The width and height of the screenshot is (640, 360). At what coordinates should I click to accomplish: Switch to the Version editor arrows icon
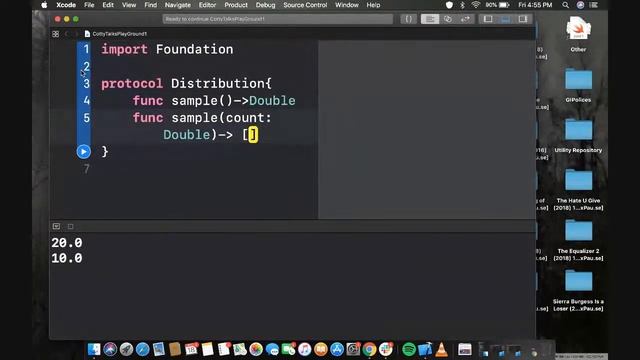[465, 19]
